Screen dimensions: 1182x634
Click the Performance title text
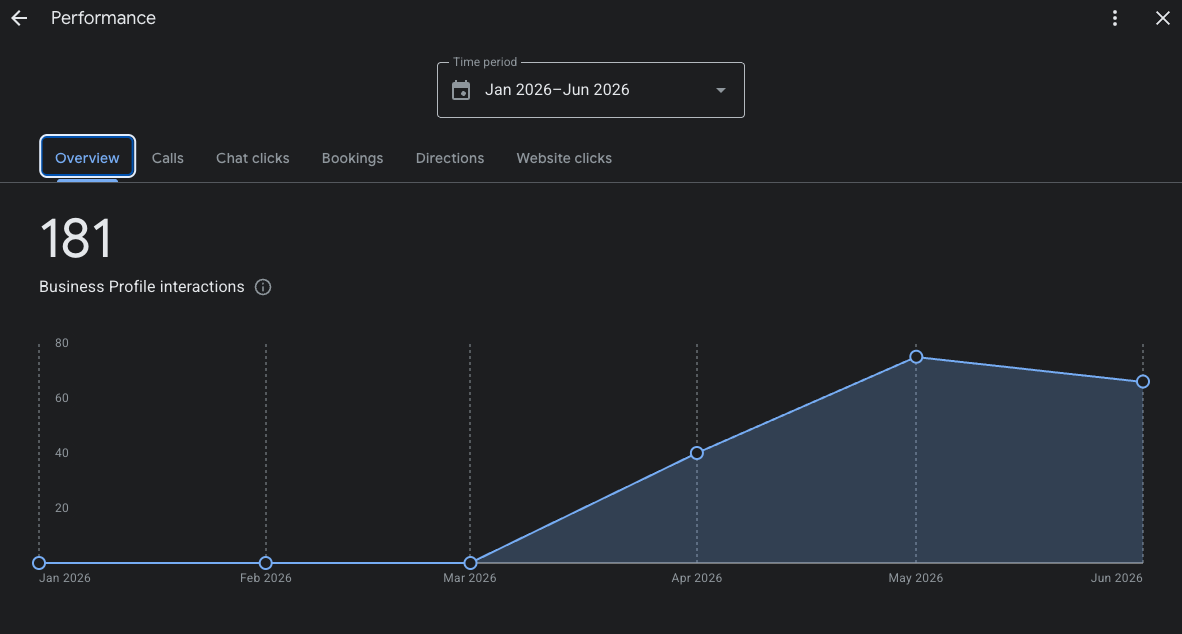[x=103, y=18]
